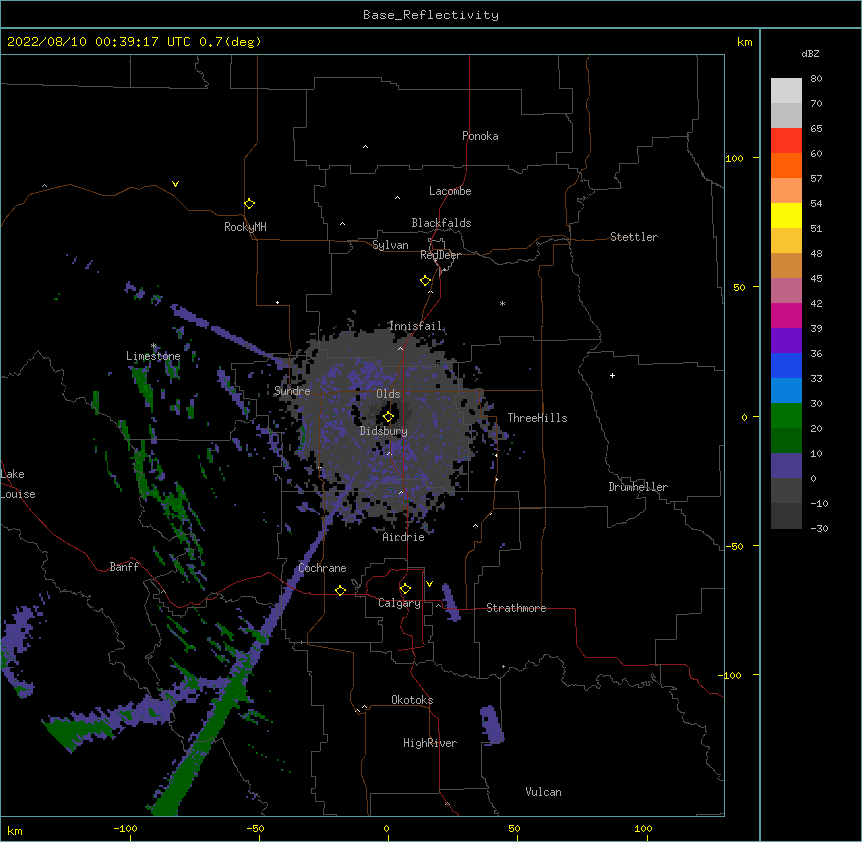Click the yellow station marker at RockyMH

[x=249, y=204]
